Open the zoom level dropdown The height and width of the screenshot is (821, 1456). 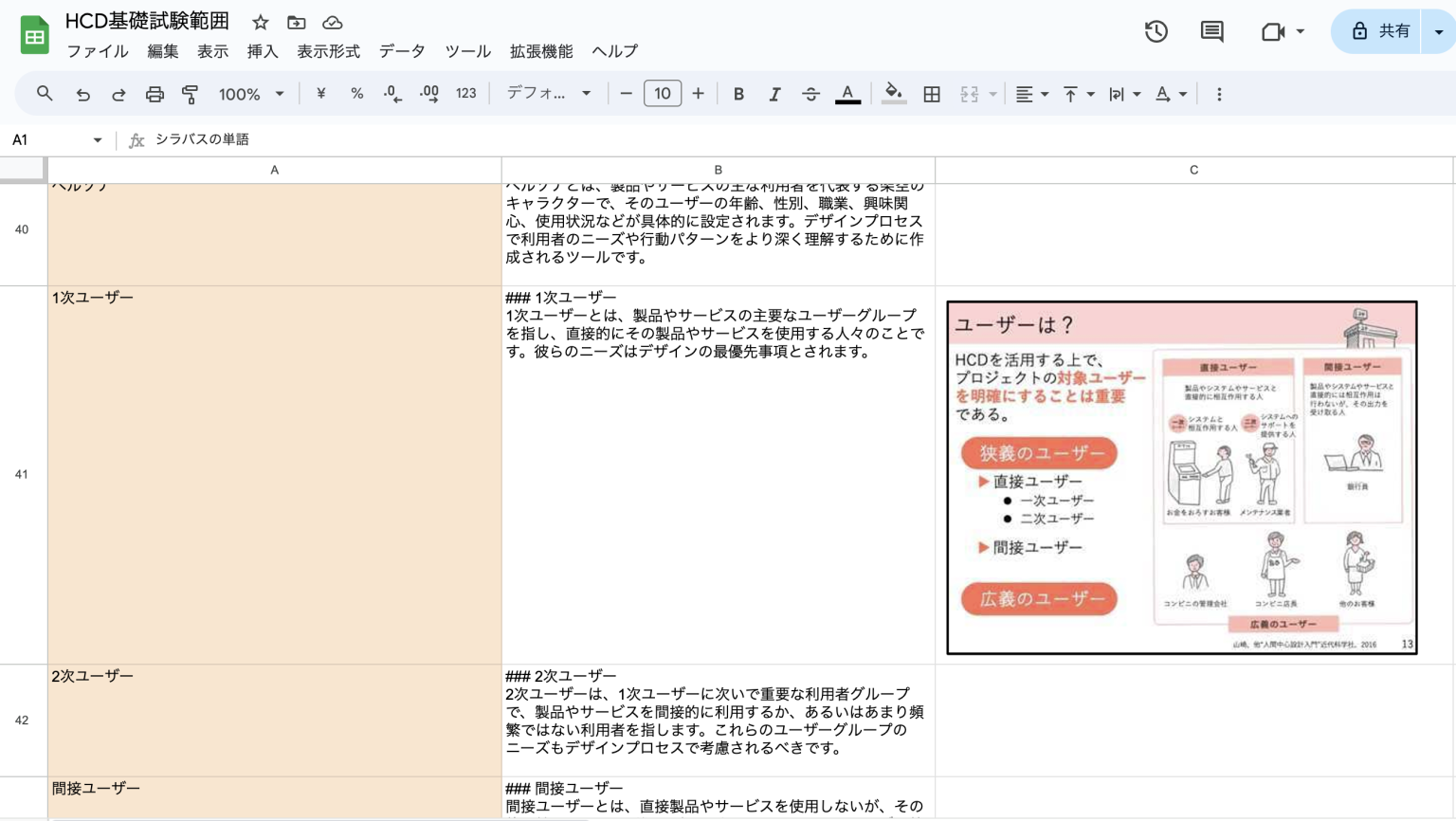(250, 94)
